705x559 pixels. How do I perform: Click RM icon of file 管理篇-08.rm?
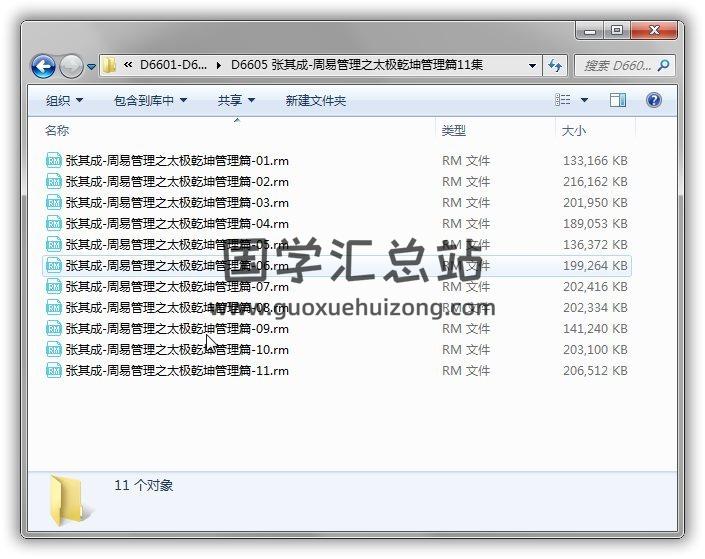[x=54, y=308]
